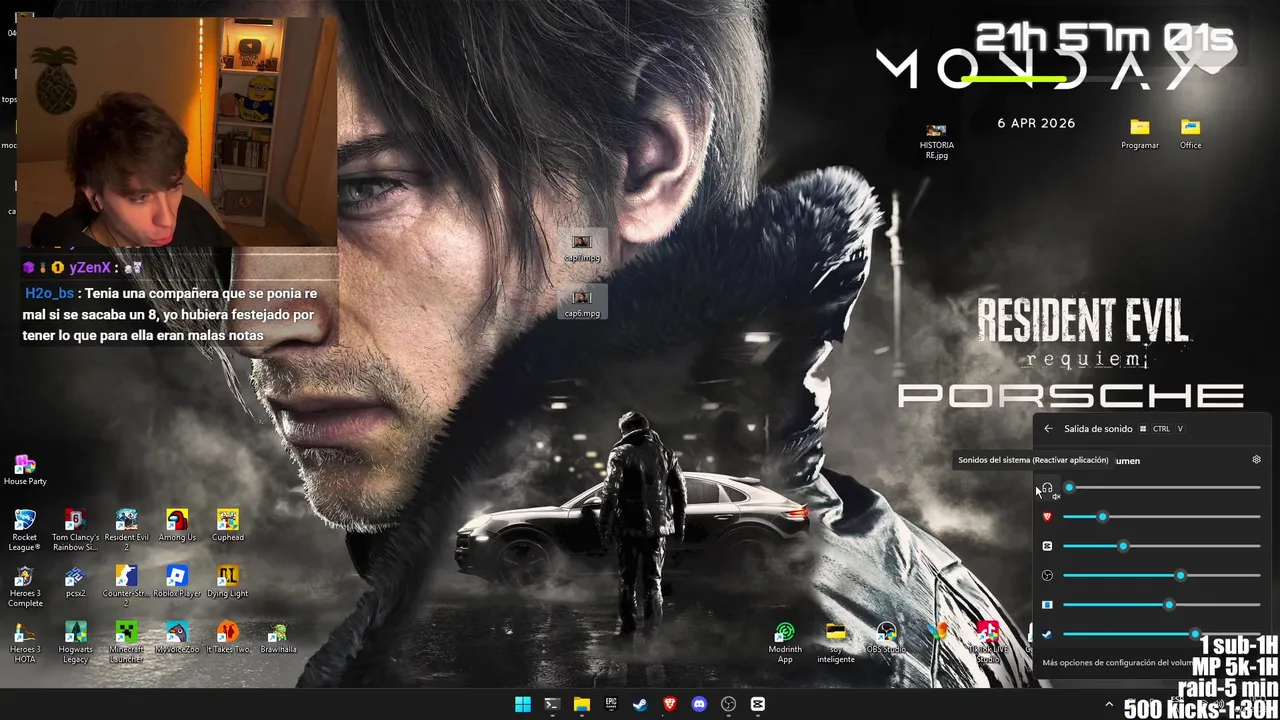Select the cap7.mpg video file
The height and width of the screenshot is (720, 1280).
click(582, 248)
